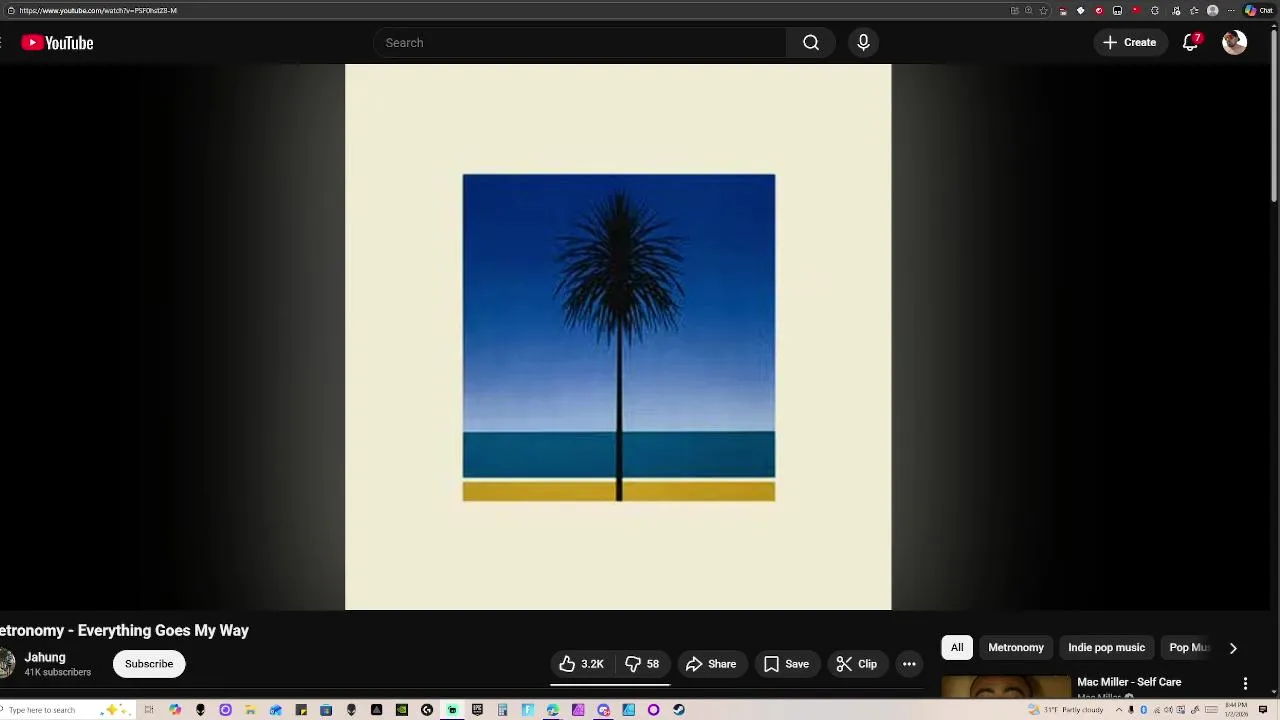Open the notifications bell
Image resolution: width=1280 pixels, height=720 pixels.
(x=1190, y=43)
